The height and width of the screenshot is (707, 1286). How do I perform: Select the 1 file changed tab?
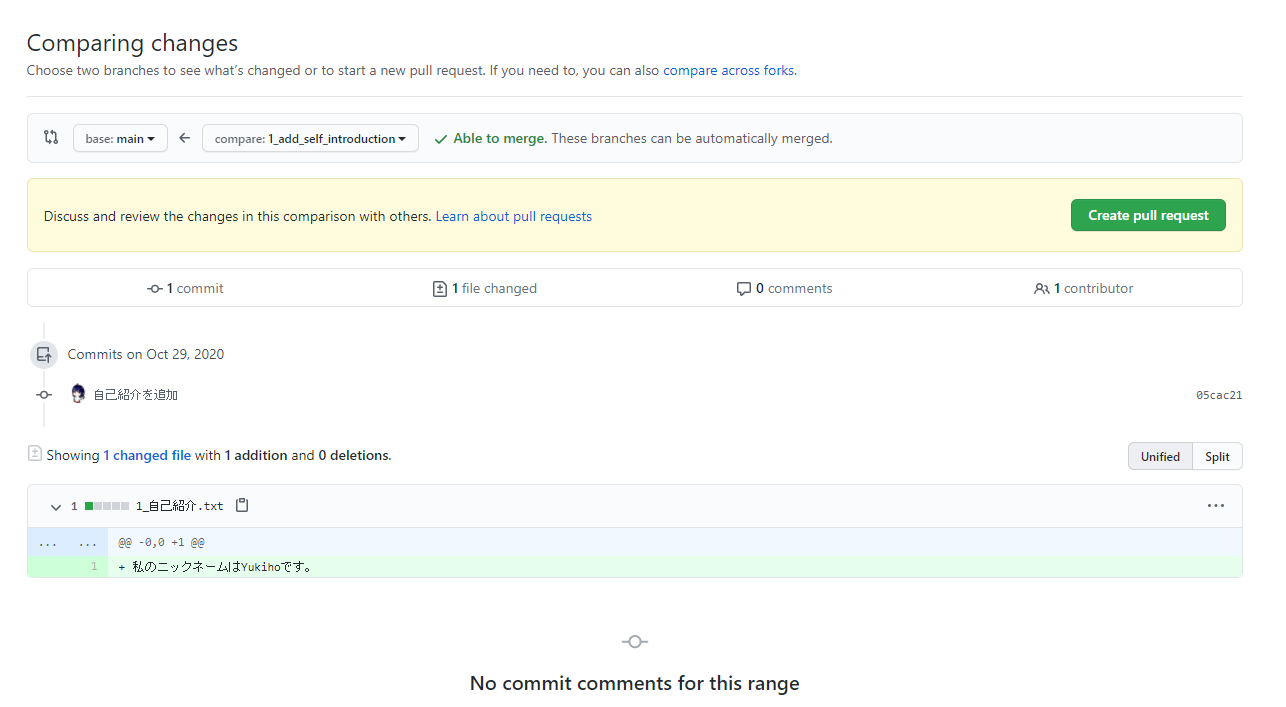pos(485,289)
